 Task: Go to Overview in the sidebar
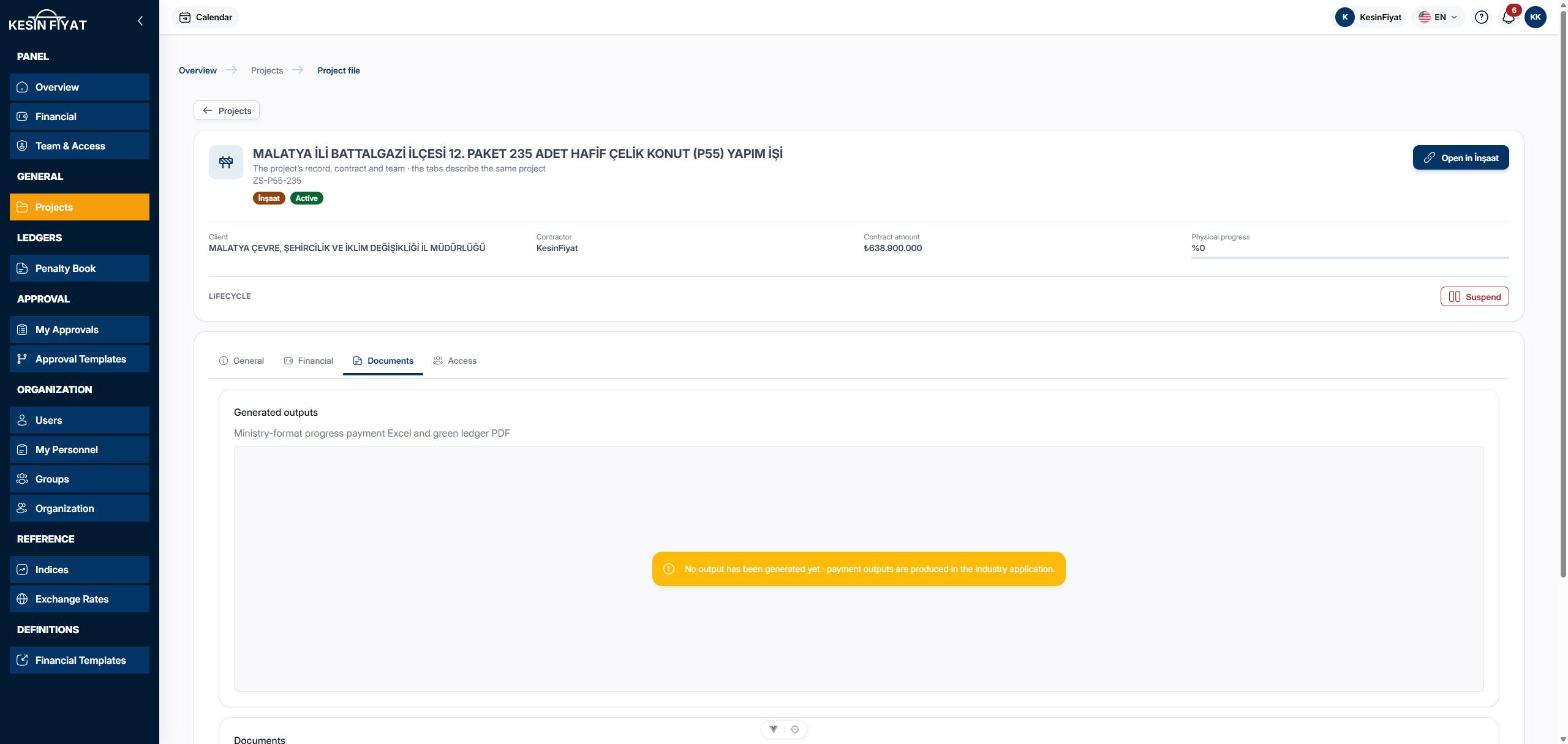(80, 87)
